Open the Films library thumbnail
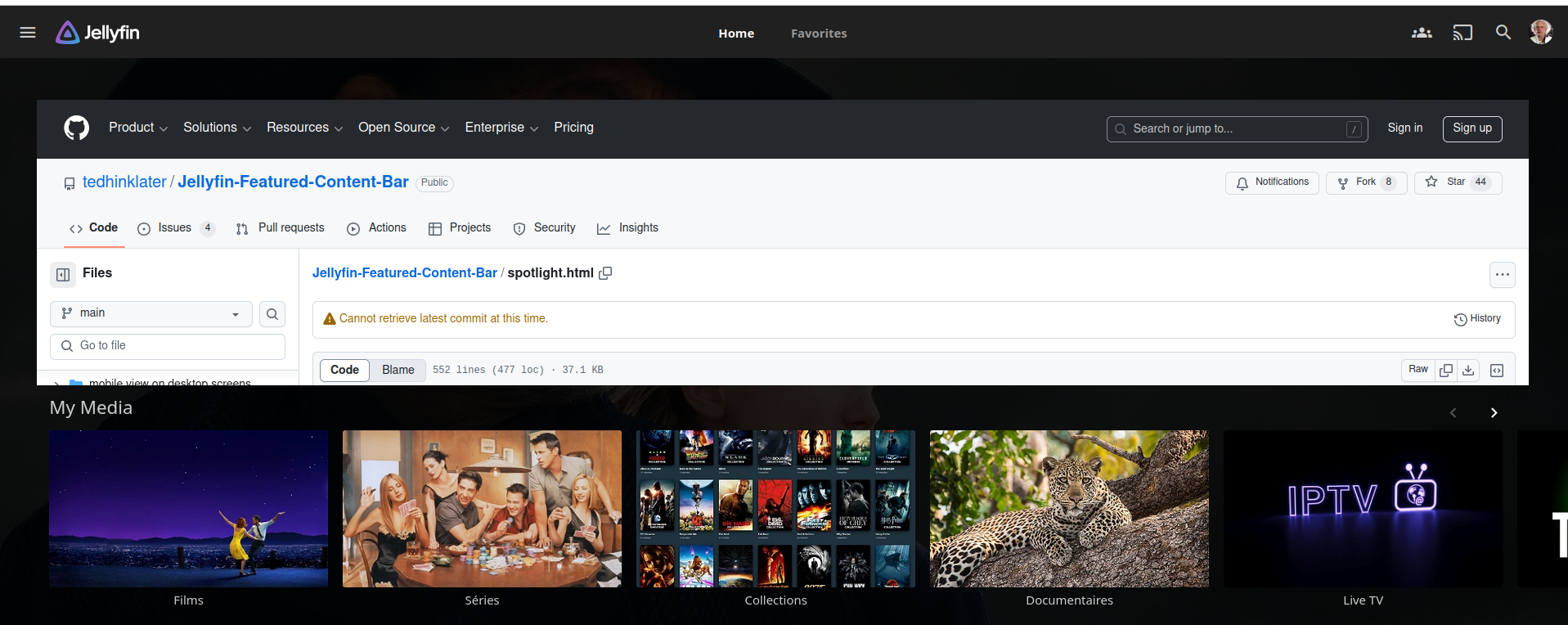 pos(188,509)
